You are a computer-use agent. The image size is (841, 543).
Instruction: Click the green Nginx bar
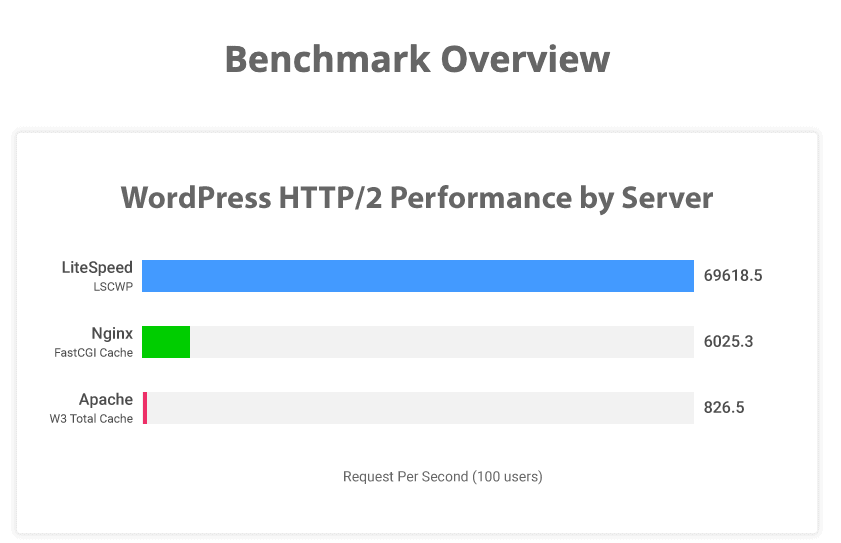click(x=165, y=342)
